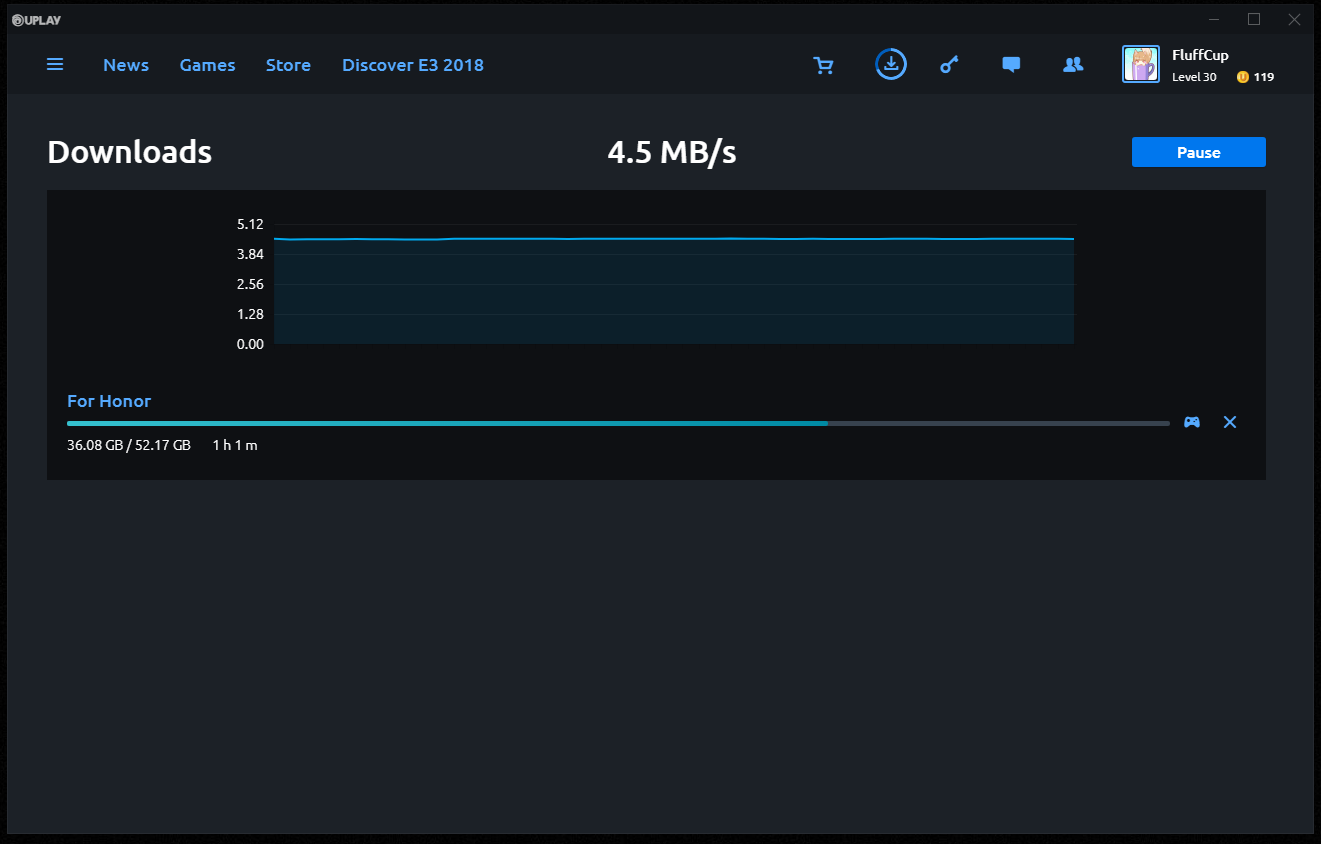Click the 4.5 MB/s speed readout
The image size is (1321, 844).
tap(672, 152)
